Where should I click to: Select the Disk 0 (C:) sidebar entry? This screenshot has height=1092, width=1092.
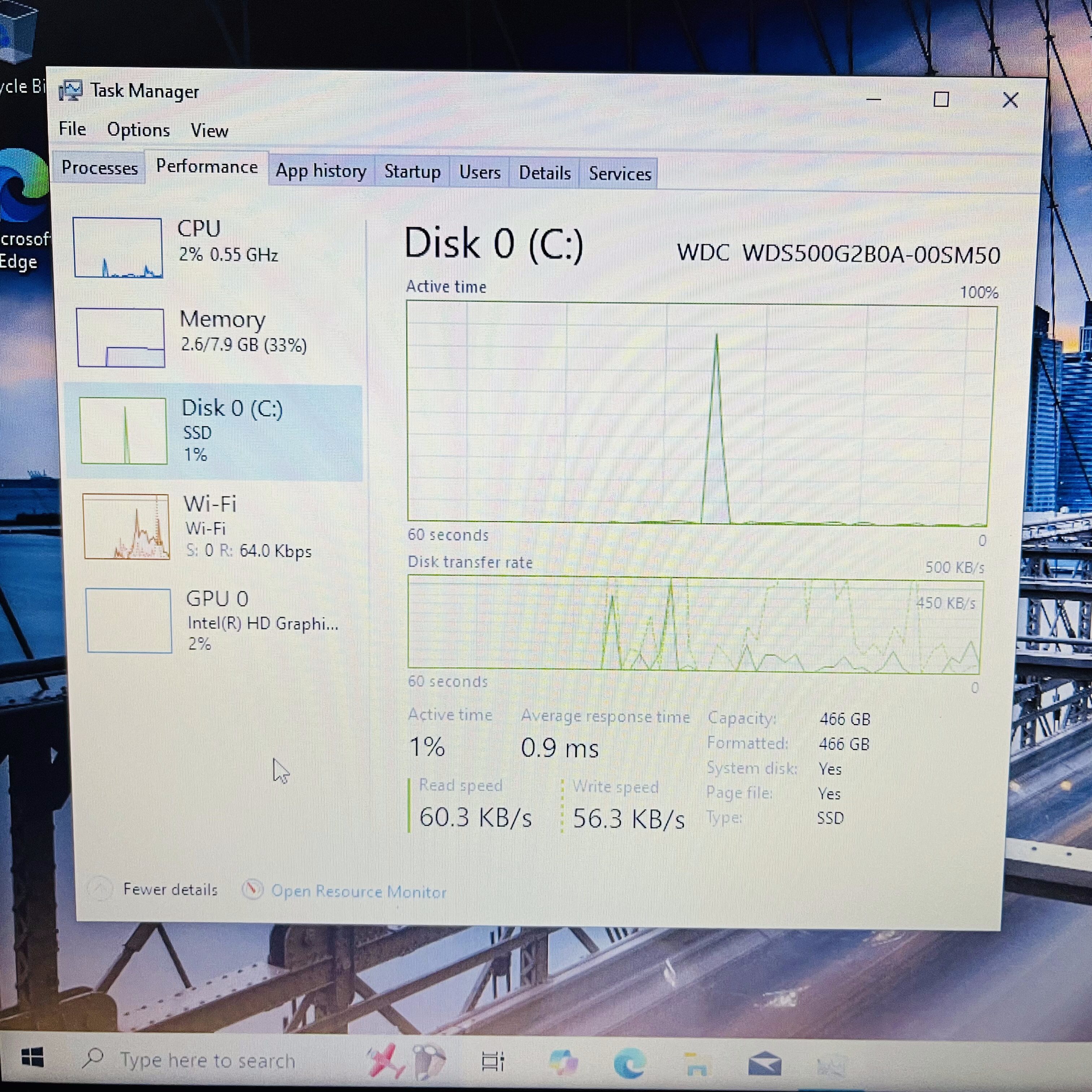(x=214, y=432)
